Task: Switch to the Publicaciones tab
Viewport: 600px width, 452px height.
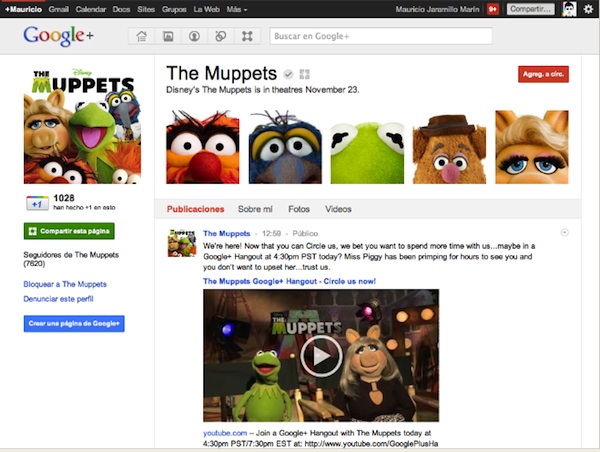Action: pos(196,209)
